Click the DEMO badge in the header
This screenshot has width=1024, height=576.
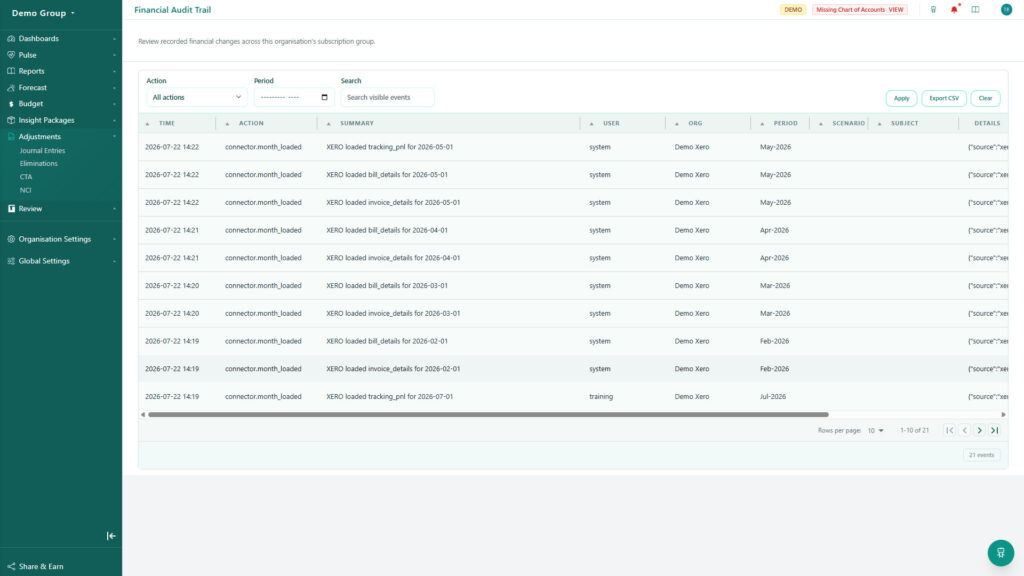tap(793, 10)
